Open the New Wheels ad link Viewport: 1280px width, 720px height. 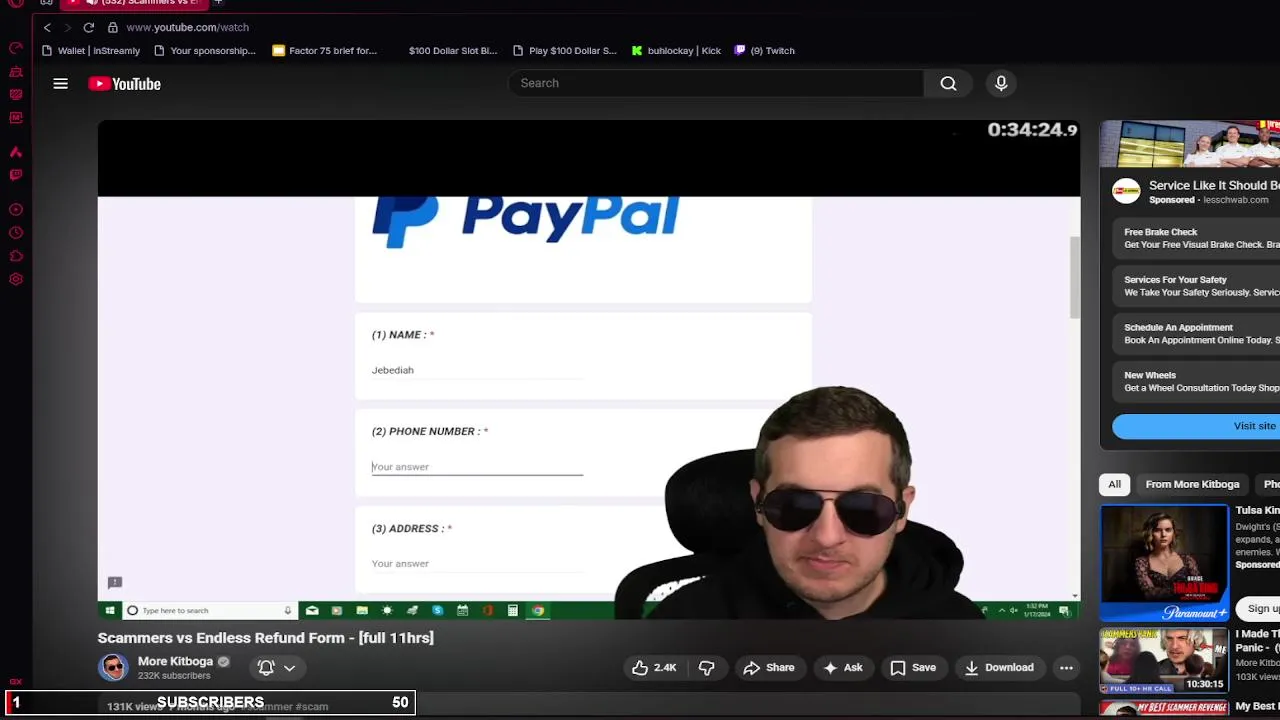pos(1196,382)
